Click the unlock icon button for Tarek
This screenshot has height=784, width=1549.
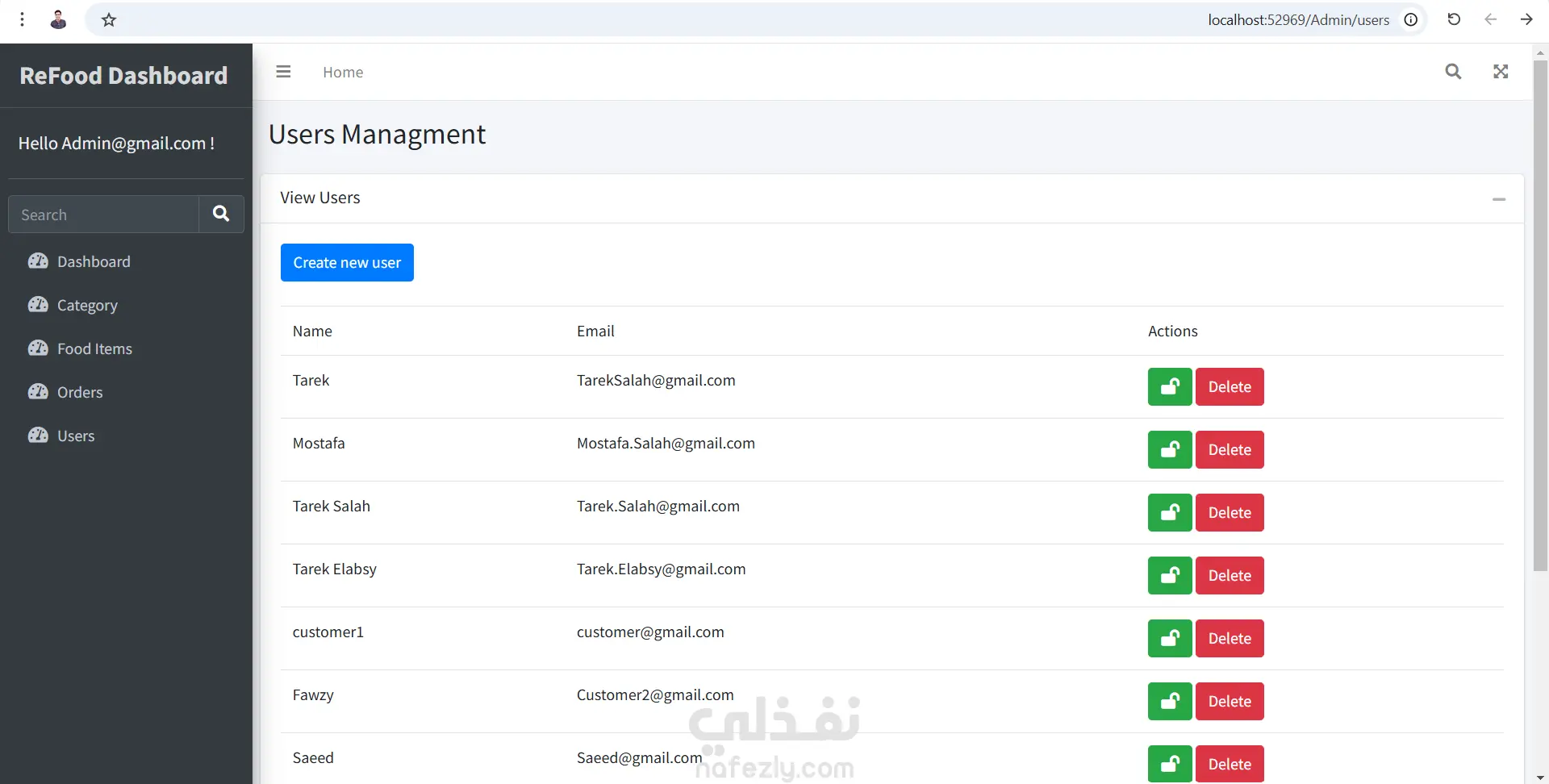1170,386
